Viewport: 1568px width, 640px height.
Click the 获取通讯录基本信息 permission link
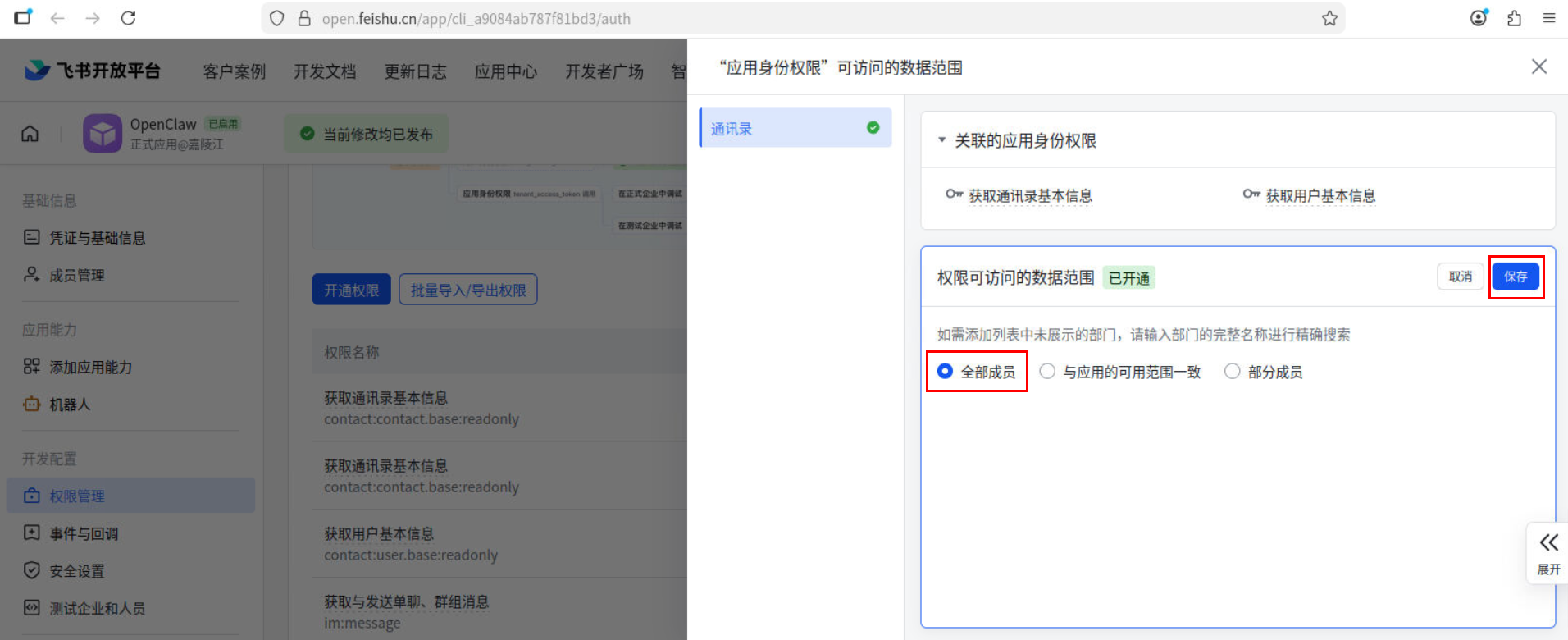[1030, 195]
